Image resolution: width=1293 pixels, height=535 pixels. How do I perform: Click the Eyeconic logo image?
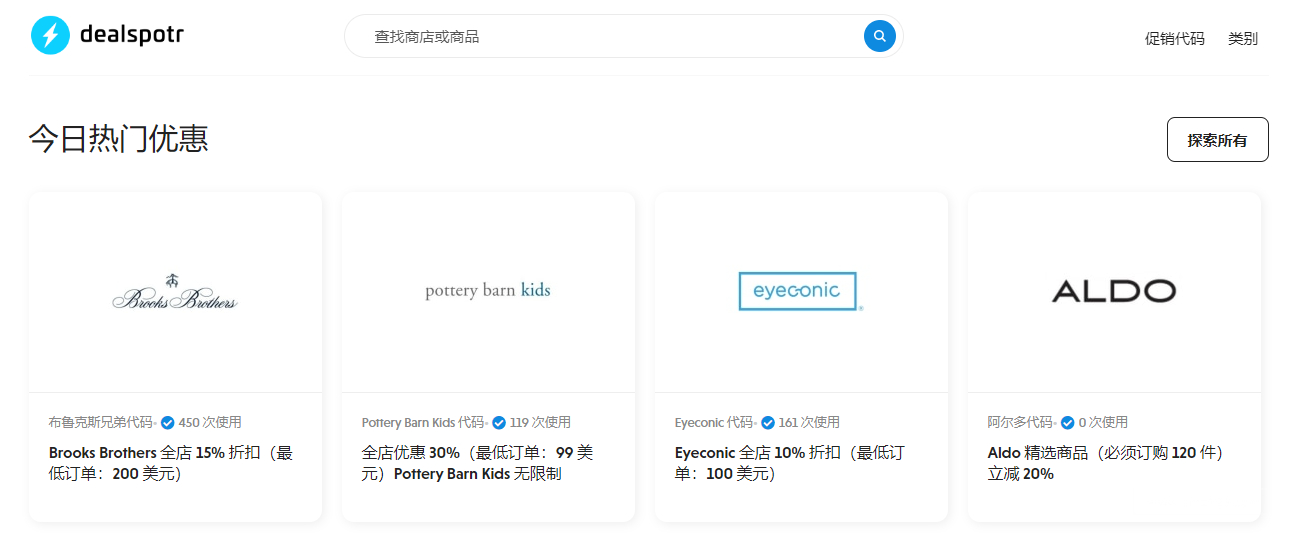799,291
